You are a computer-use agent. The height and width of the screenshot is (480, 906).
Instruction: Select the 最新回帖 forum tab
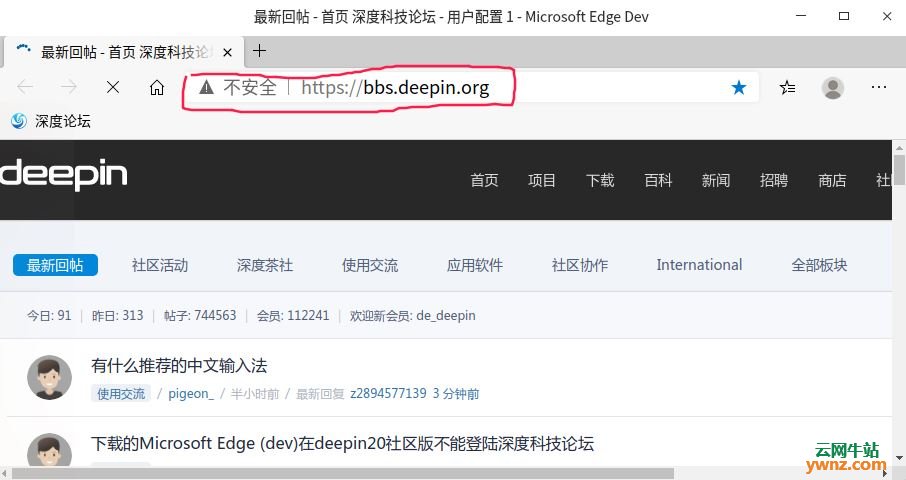55,265
